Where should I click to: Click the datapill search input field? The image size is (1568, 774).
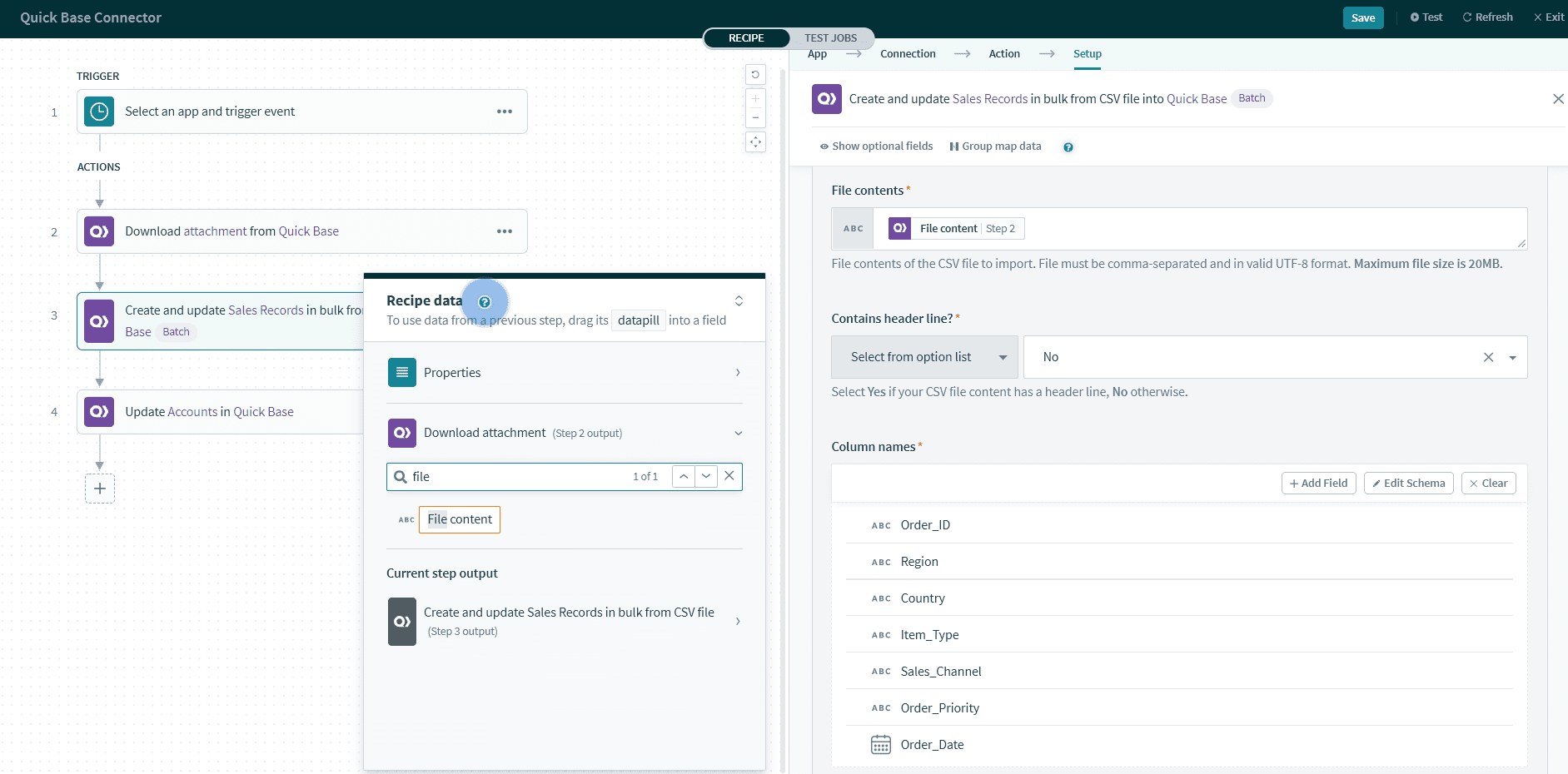coord(516,477)
